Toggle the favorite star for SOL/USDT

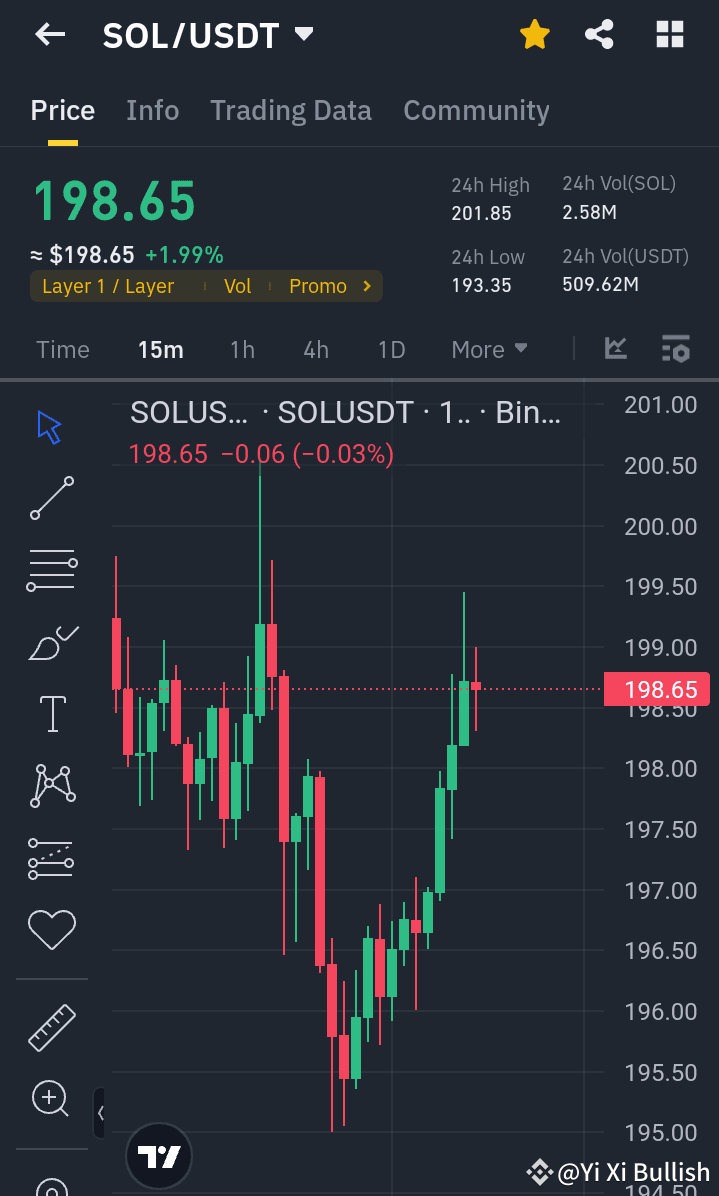[x=535, y=33]
